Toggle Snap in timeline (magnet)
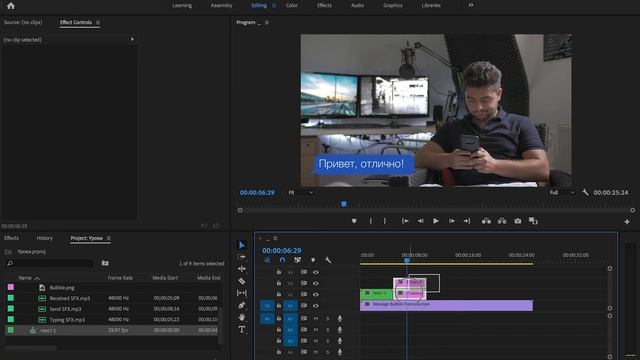The height and width of the screenshot is (360, 640). pos(282,260)
